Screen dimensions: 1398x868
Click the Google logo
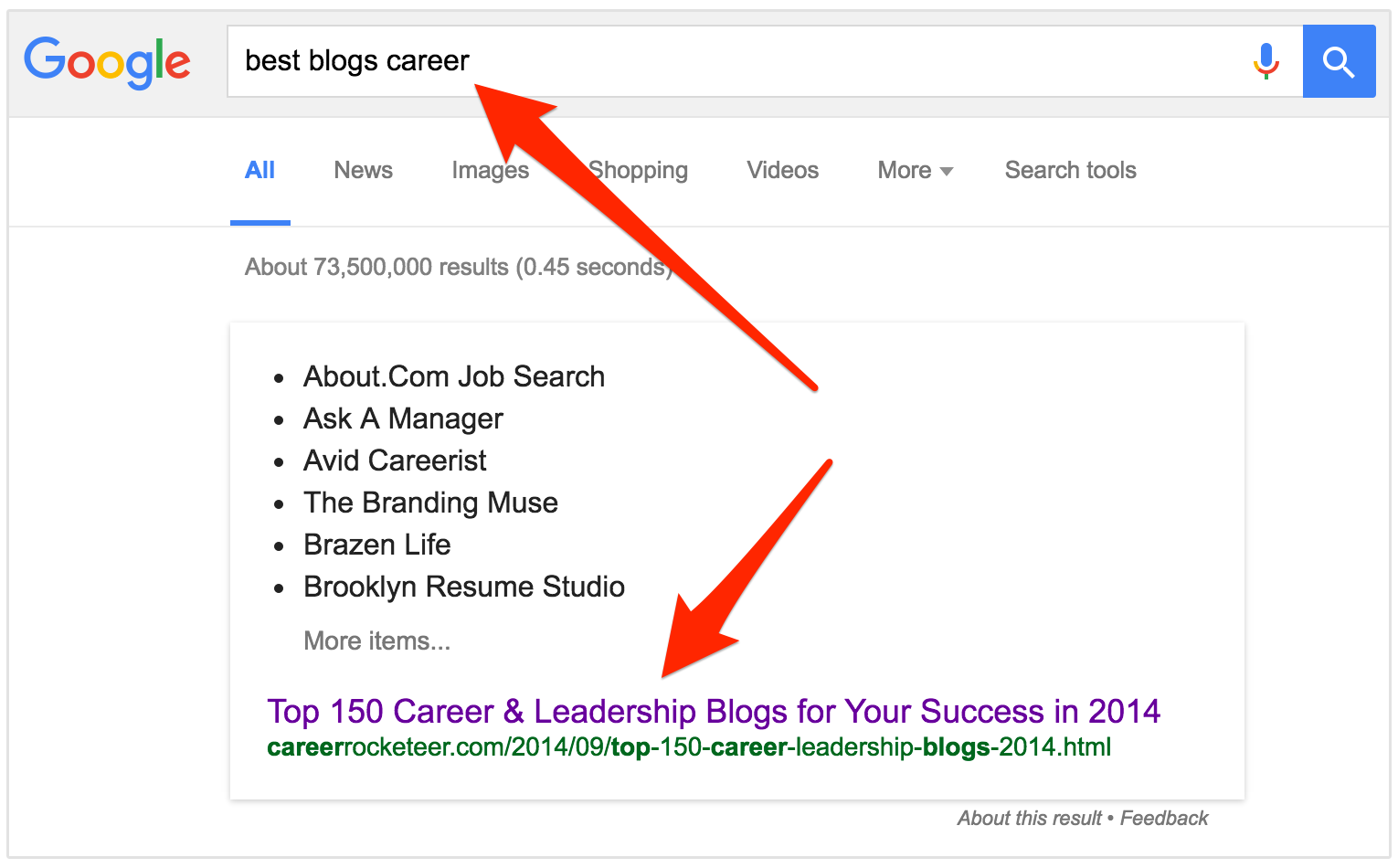(x=107, y=62)
